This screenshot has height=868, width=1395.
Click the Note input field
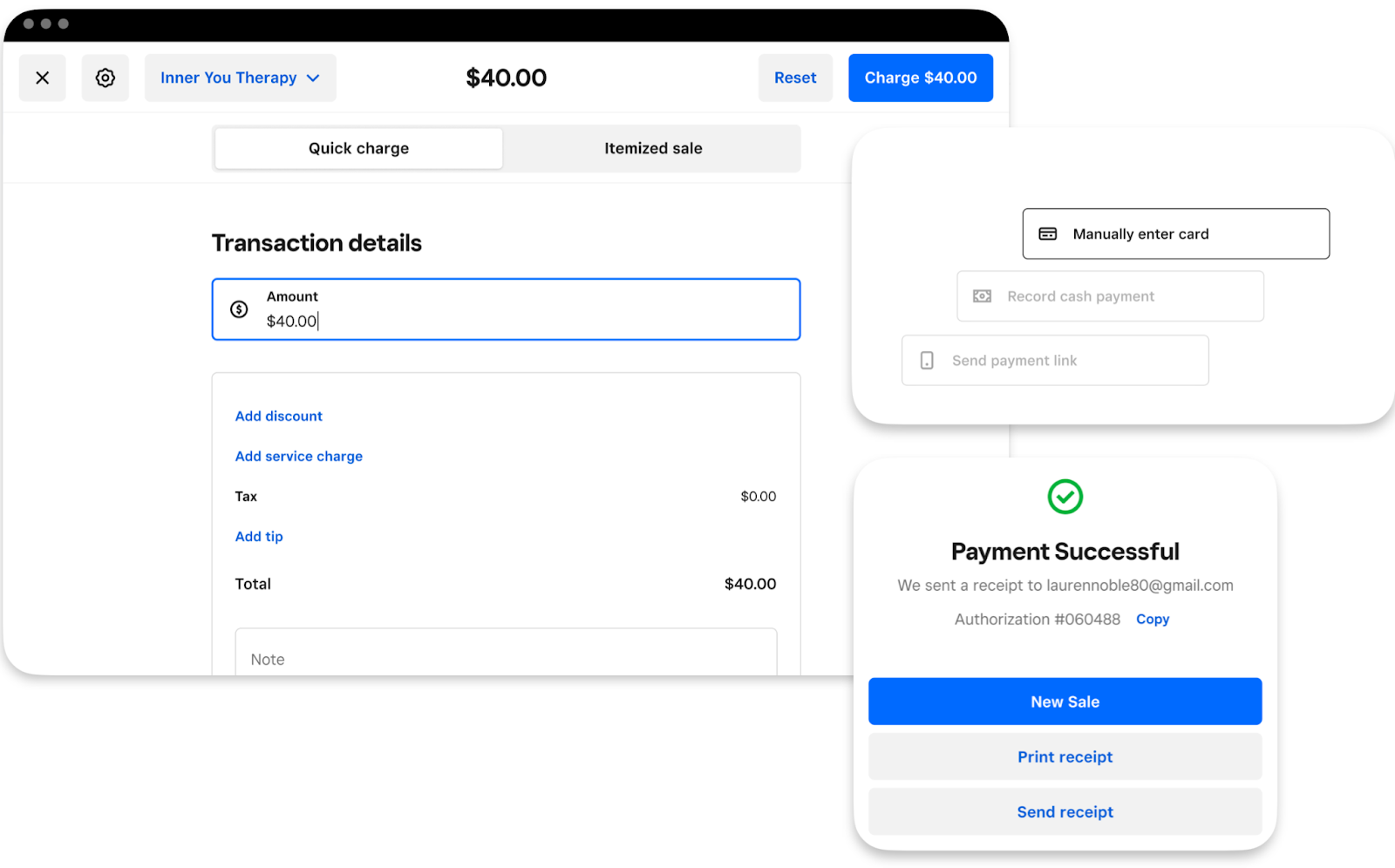[506, 659]
